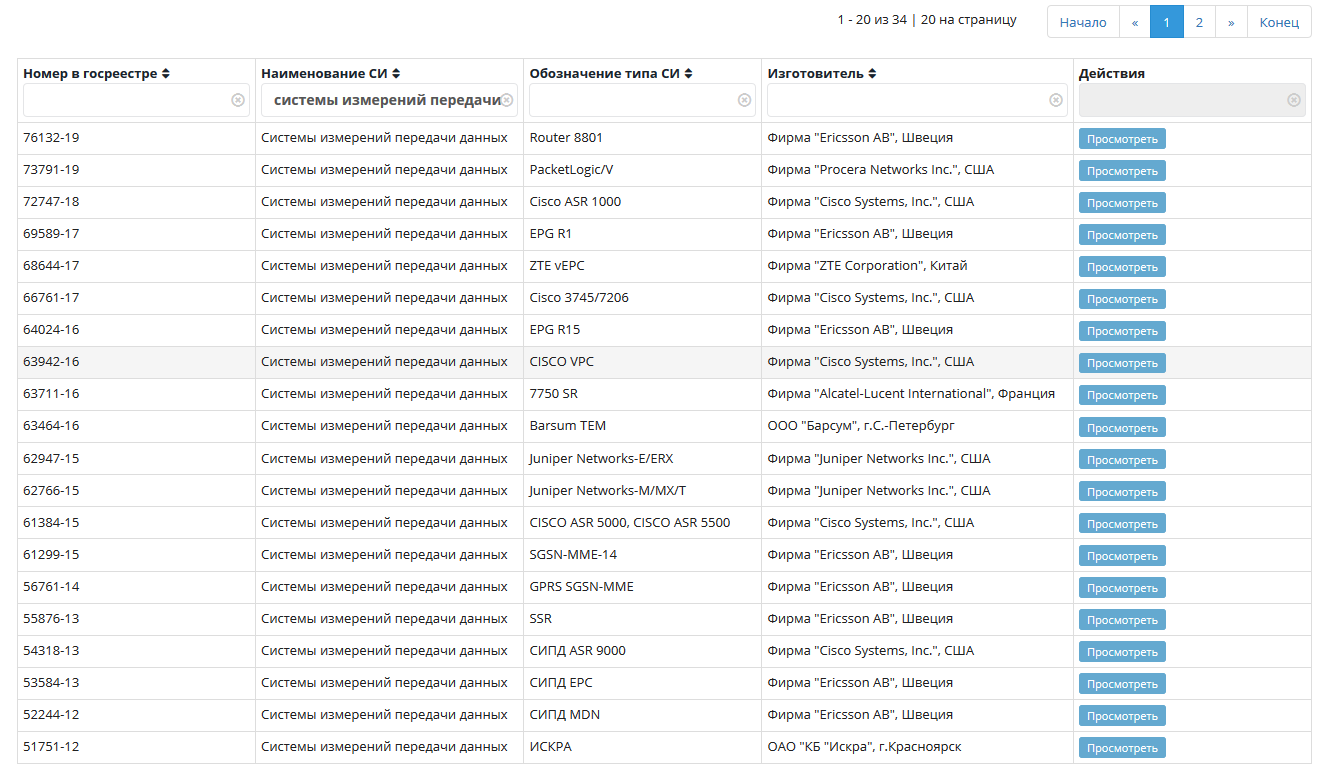Image resolution: width=1331 pixels, height=777 pixels.
Task: Clear the Номер в госреестре filter field
Action: tap(238, 100)
